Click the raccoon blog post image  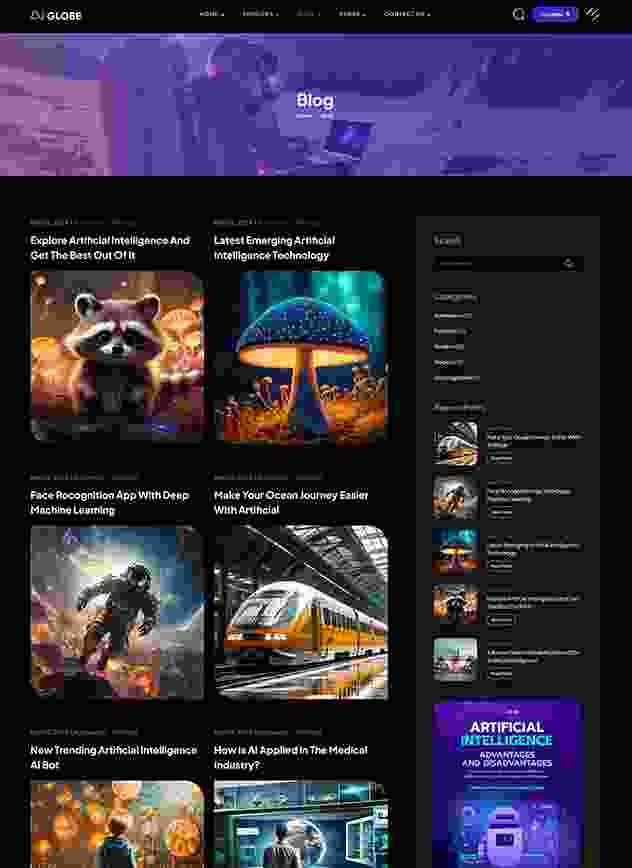tap(117, 356)
